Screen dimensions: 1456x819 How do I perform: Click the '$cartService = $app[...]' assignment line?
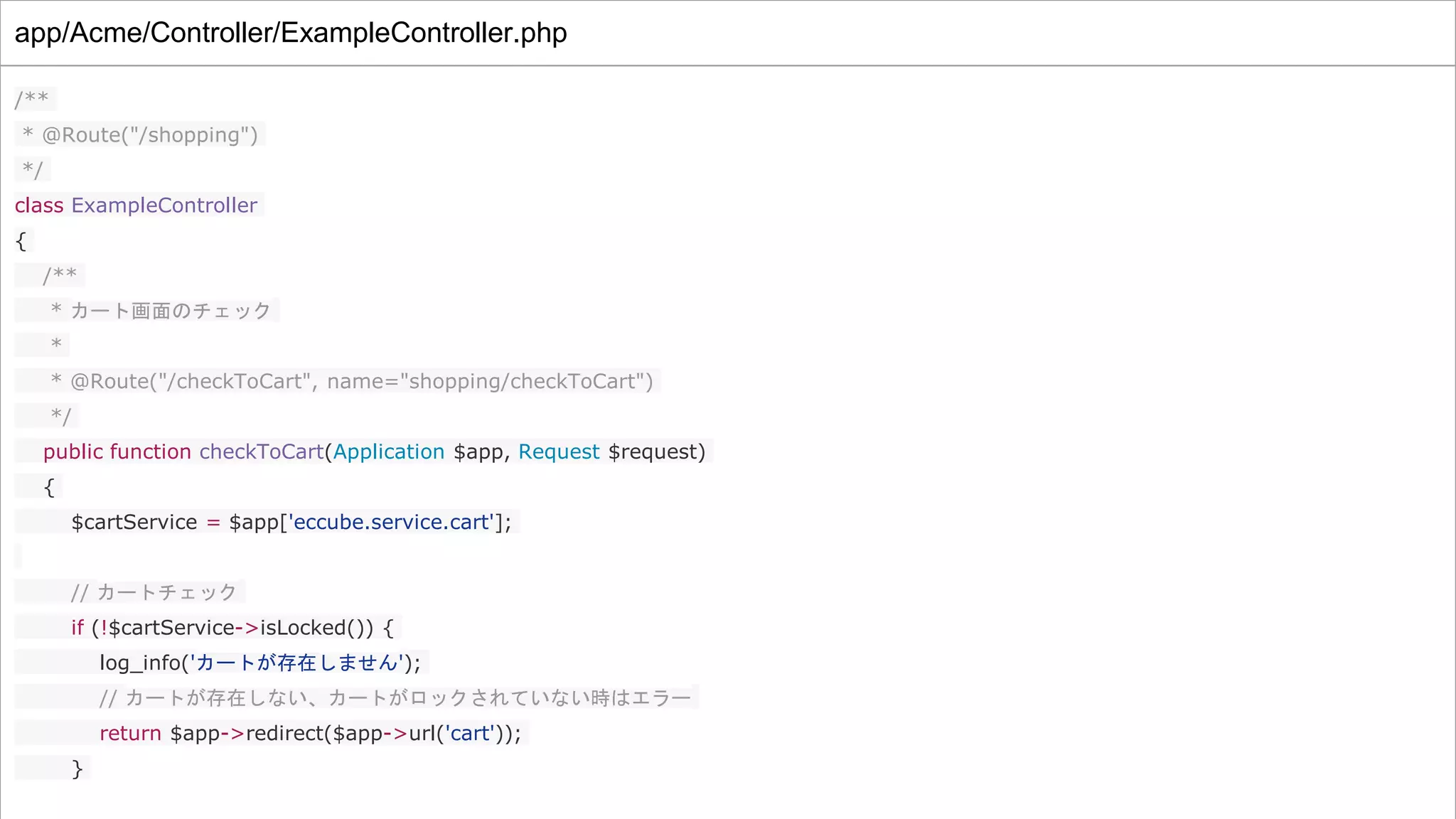[291, 522]
